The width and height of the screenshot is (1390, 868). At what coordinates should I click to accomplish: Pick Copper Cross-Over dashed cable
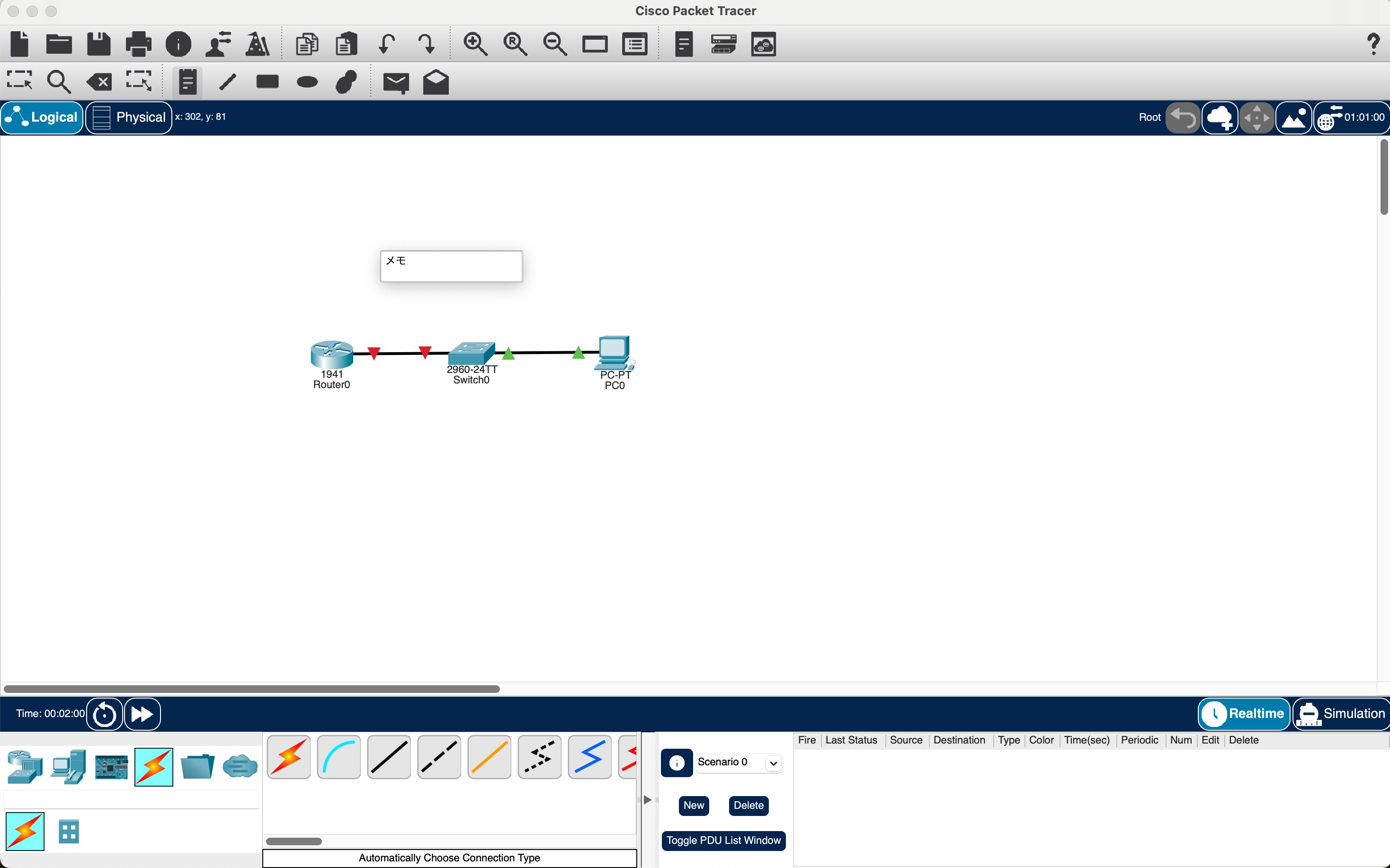[x=439, y=757]
